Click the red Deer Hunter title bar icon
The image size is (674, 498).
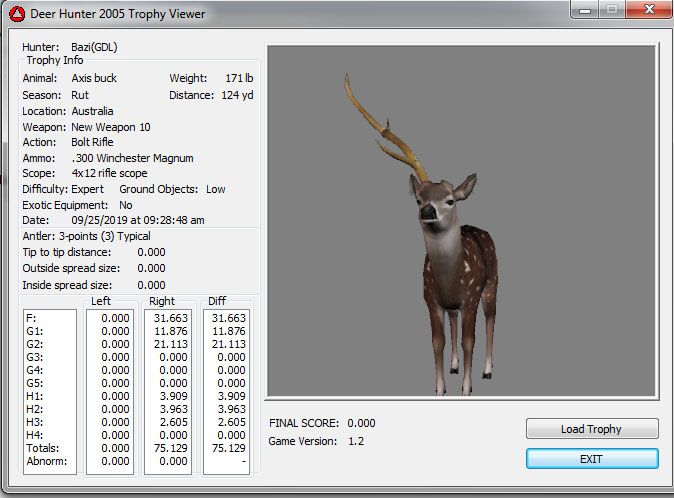[16, 13]
